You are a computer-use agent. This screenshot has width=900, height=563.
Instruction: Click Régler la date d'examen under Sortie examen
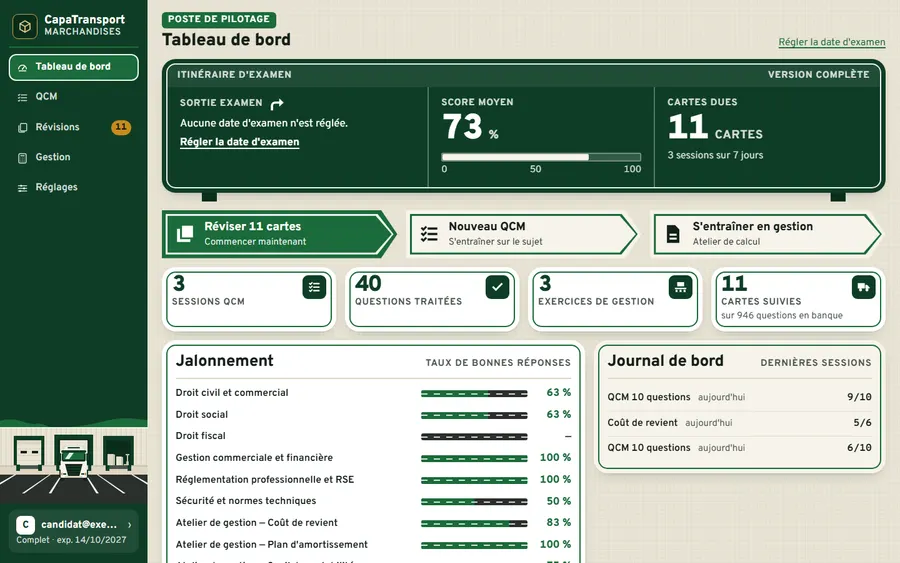click(239, 142)
